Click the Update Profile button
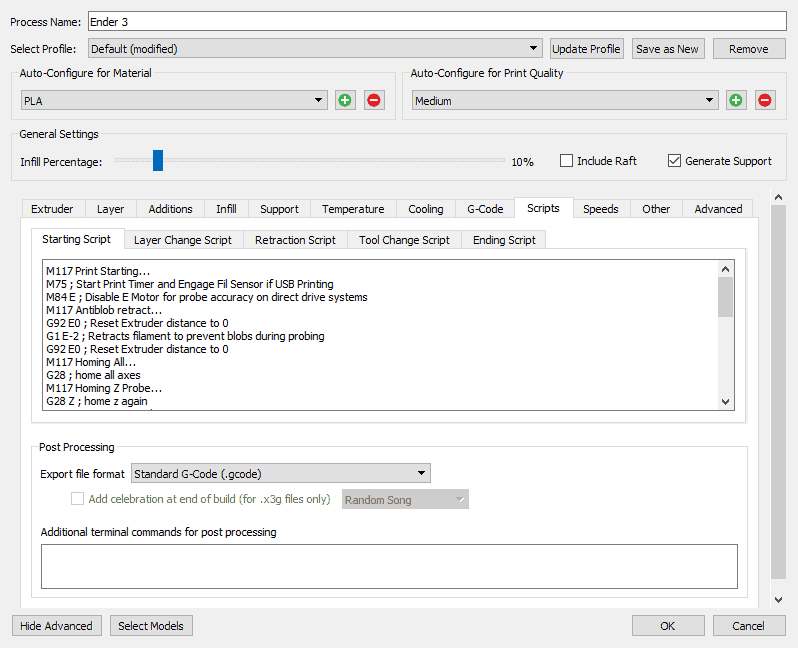798x648 pixels. click(586, 49)
